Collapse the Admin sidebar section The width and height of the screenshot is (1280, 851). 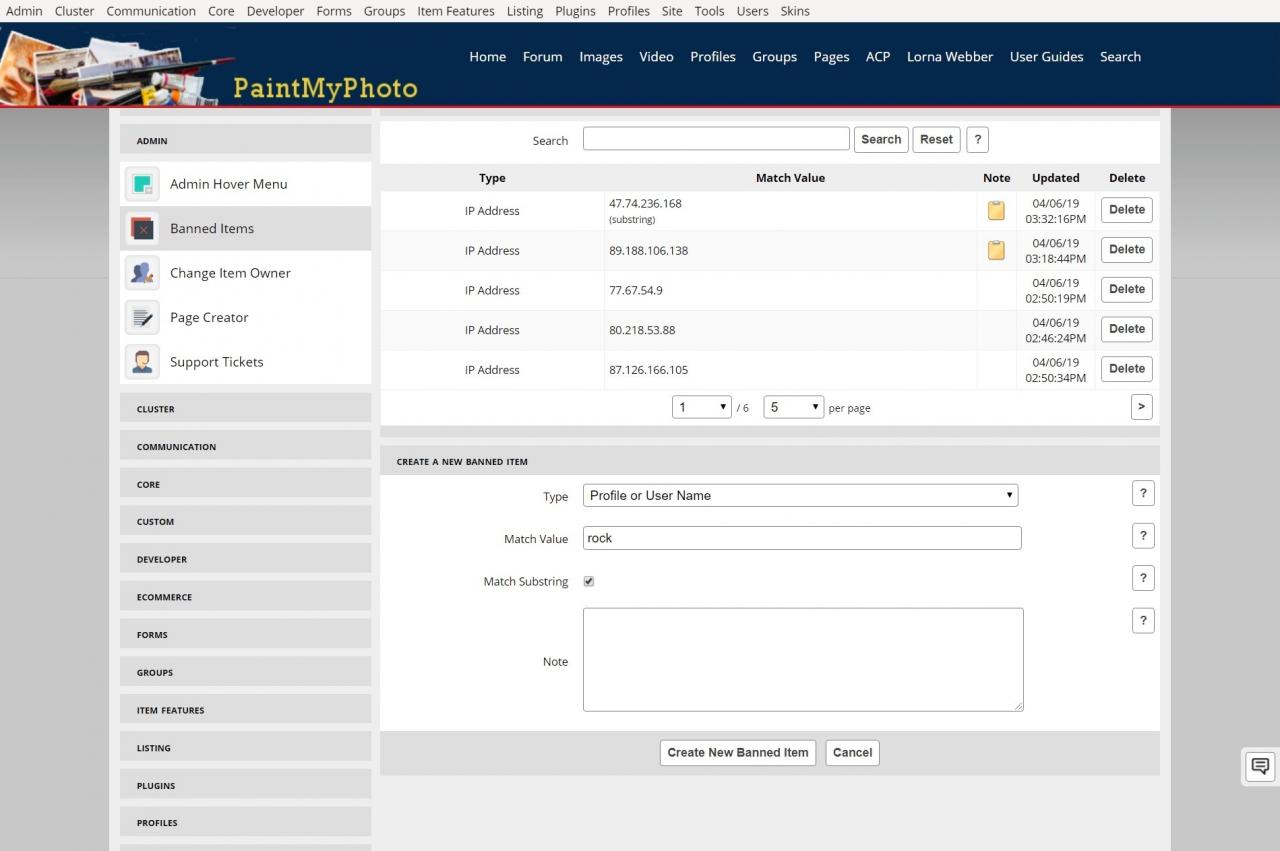pos(245,141)
